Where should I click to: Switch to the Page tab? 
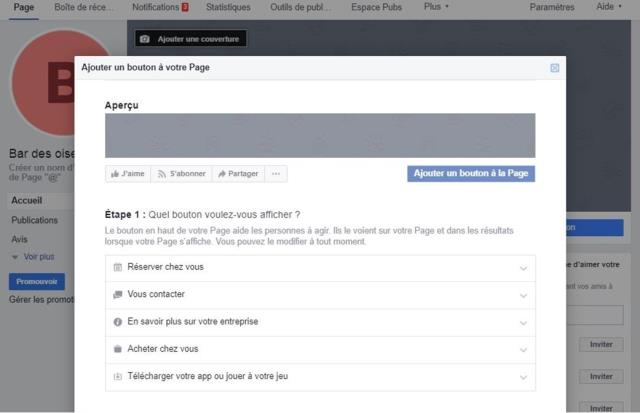click(x=24, y=7)
